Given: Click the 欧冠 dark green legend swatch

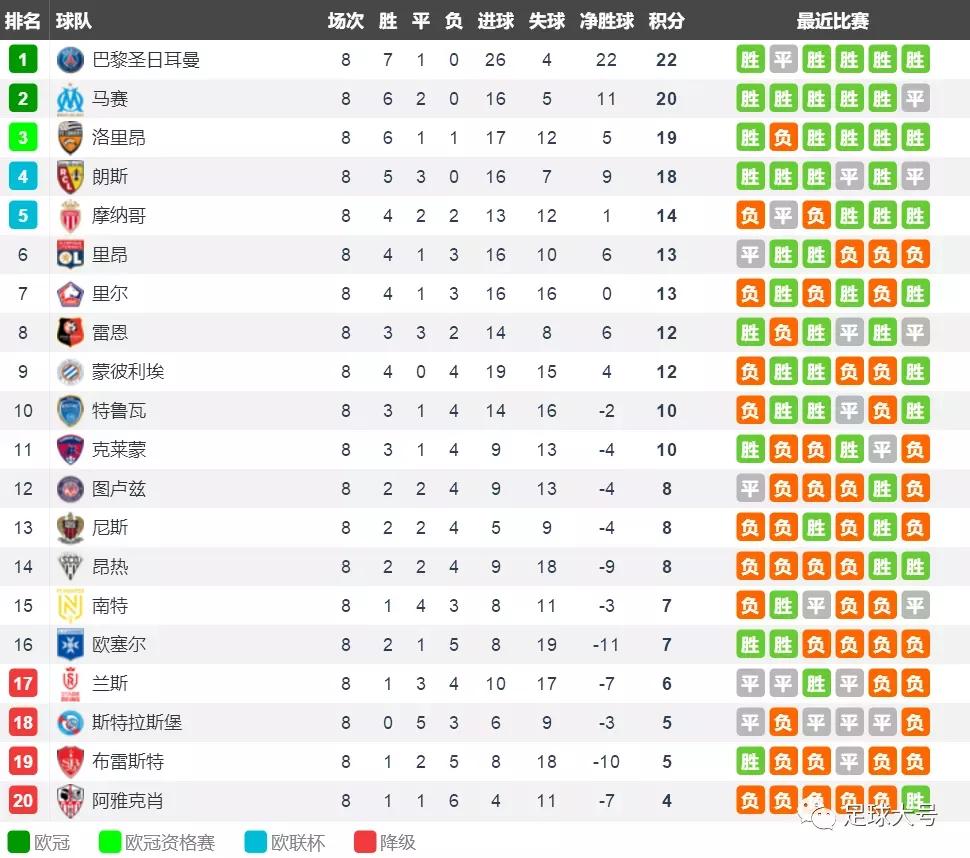Looking at the screenshot, I should point(19,842).
